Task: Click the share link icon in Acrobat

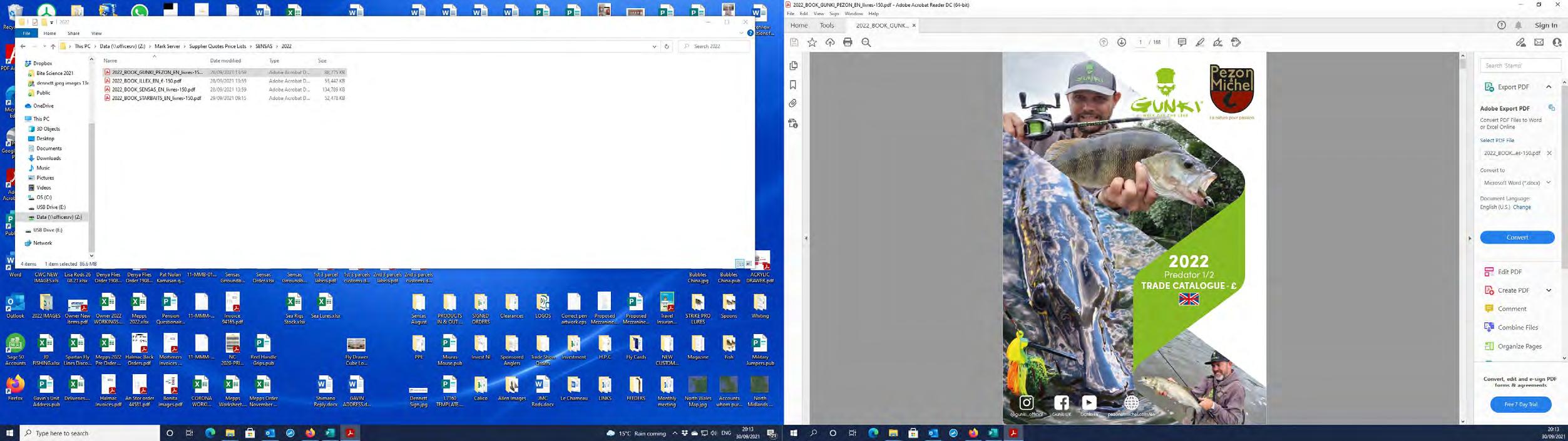Action: [1520, 43]
